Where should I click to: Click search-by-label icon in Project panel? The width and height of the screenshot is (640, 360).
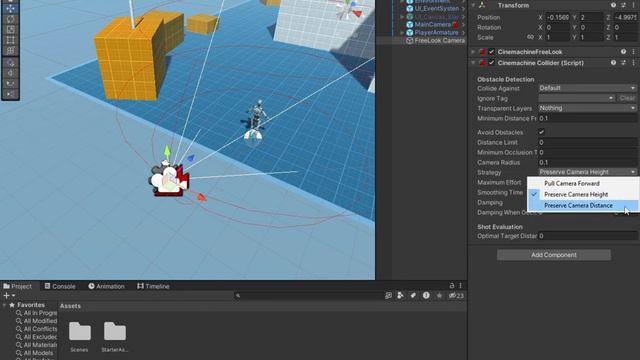(413, 296)
